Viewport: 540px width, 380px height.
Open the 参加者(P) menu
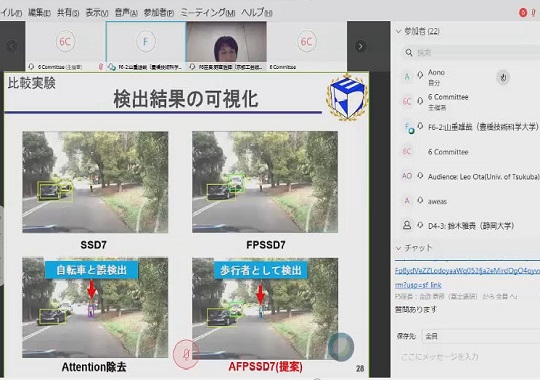(x=159, y=13)
